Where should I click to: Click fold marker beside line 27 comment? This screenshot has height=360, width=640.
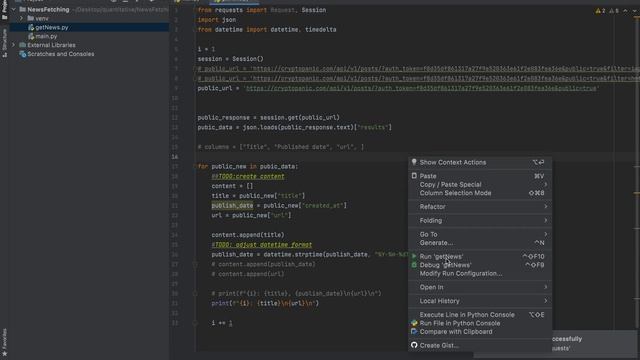[195, 264]
